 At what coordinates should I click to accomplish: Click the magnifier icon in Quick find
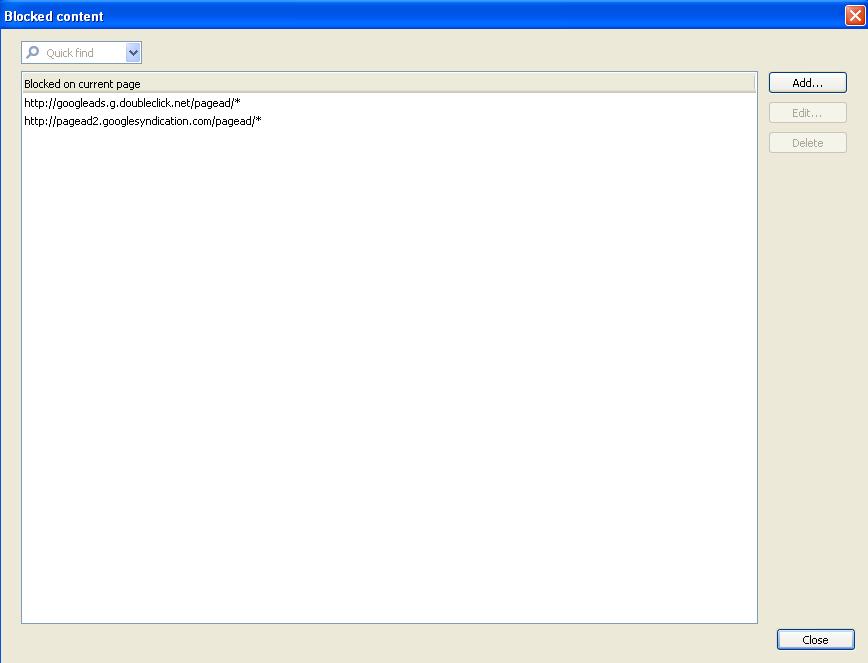click(33, 52)
